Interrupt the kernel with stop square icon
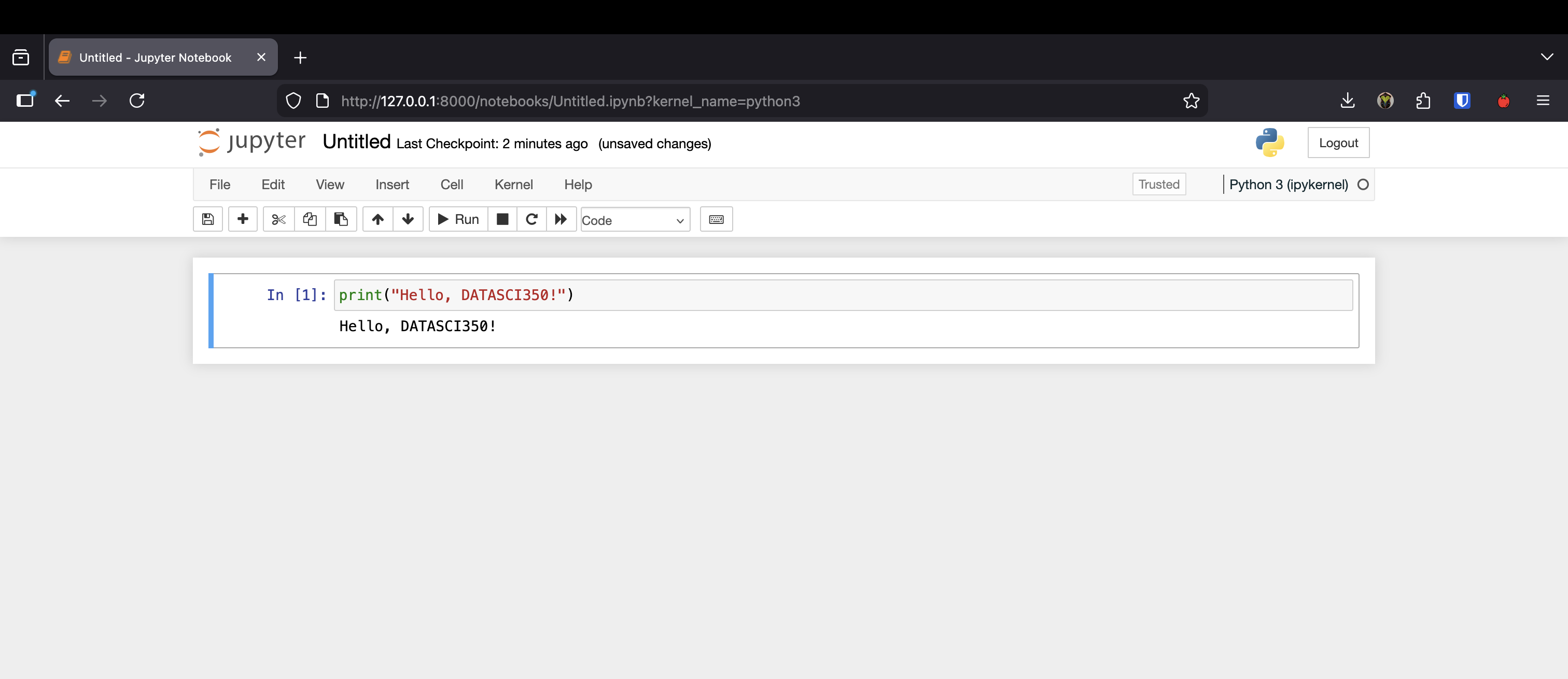 502,219
